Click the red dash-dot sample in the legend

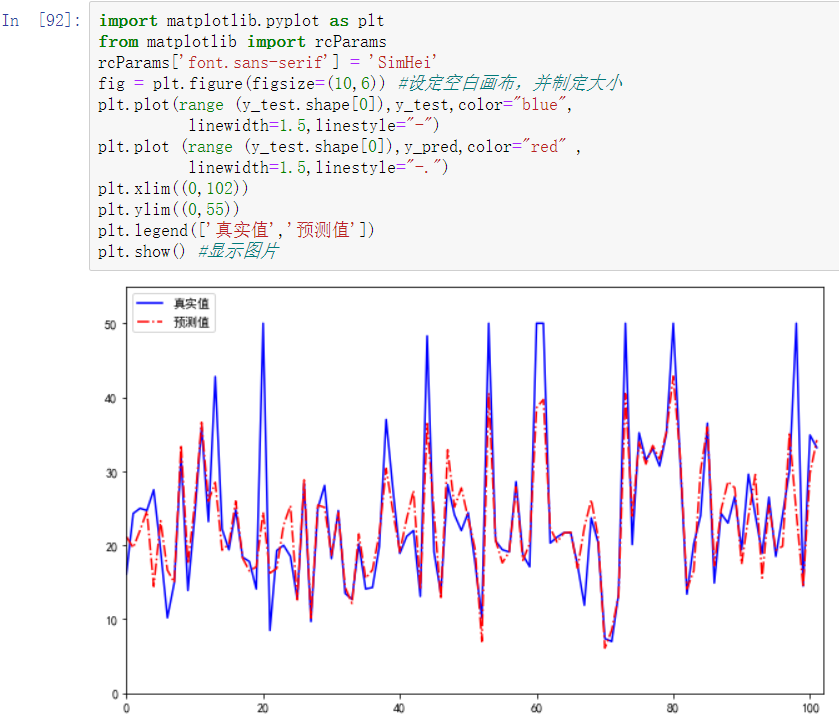click(150, 322)
